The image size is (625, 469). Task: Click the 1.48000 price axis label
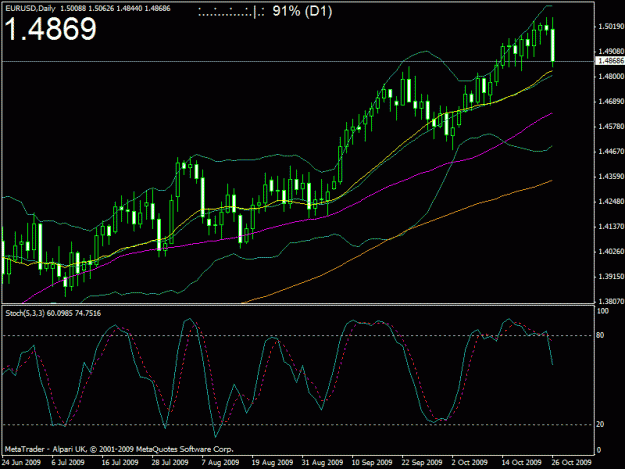click(611, 77)
